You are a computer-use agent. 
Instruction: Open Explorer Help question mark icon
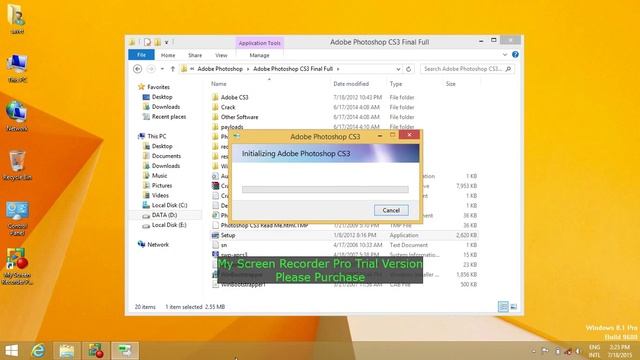click(x=516, y=54)
